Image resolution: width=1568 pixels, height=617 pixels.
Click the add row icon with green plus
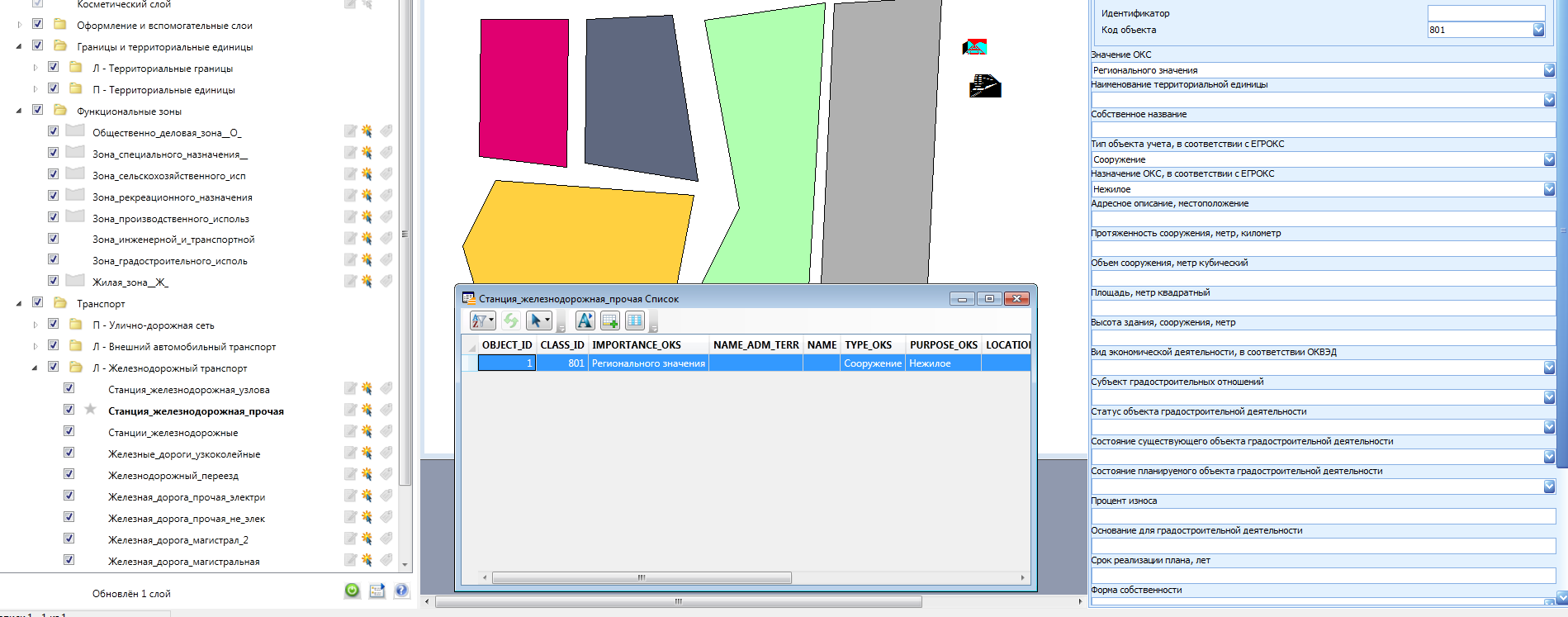tap(610, 321)
